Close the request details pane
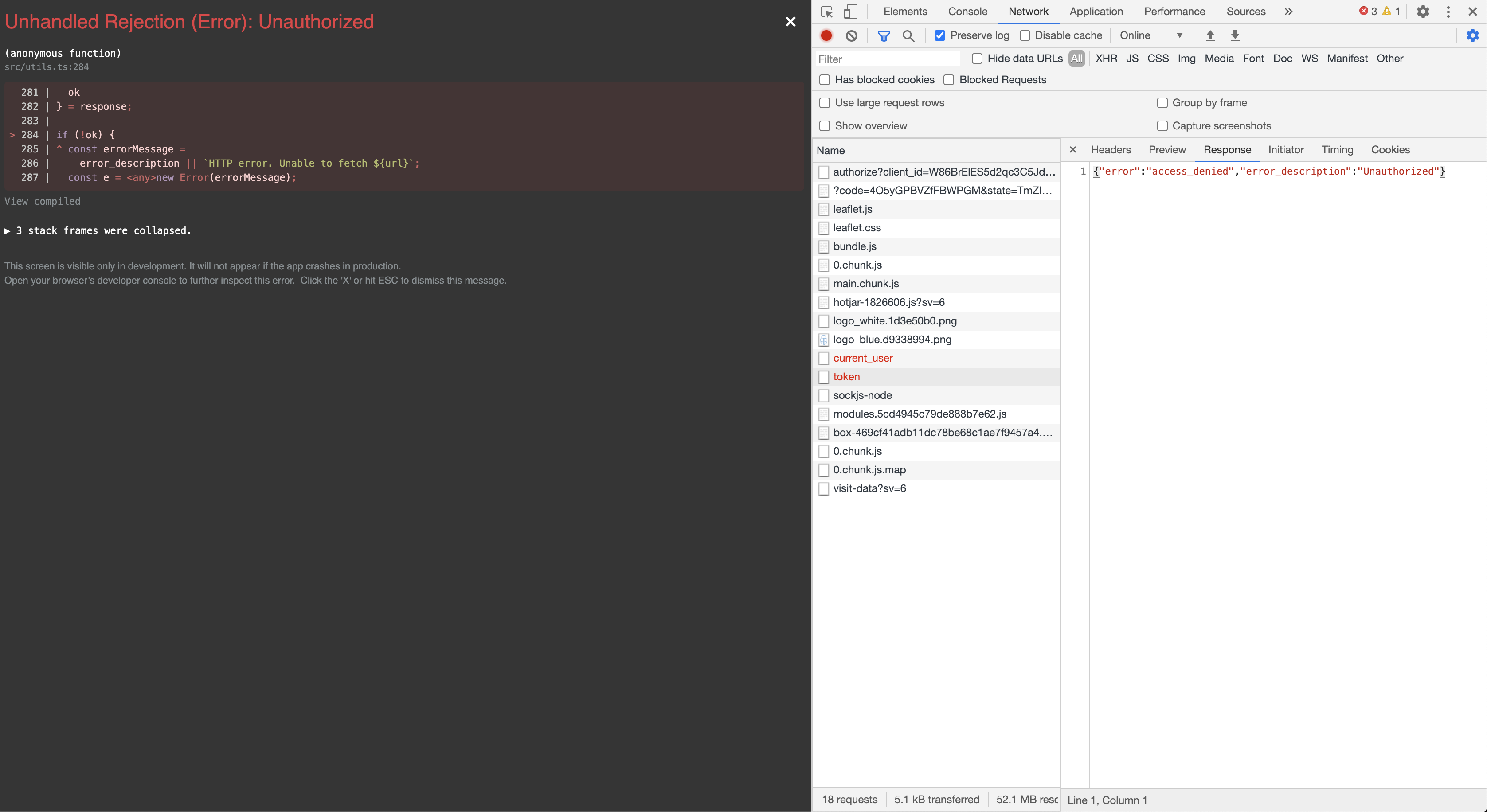 pos(1072,150)
